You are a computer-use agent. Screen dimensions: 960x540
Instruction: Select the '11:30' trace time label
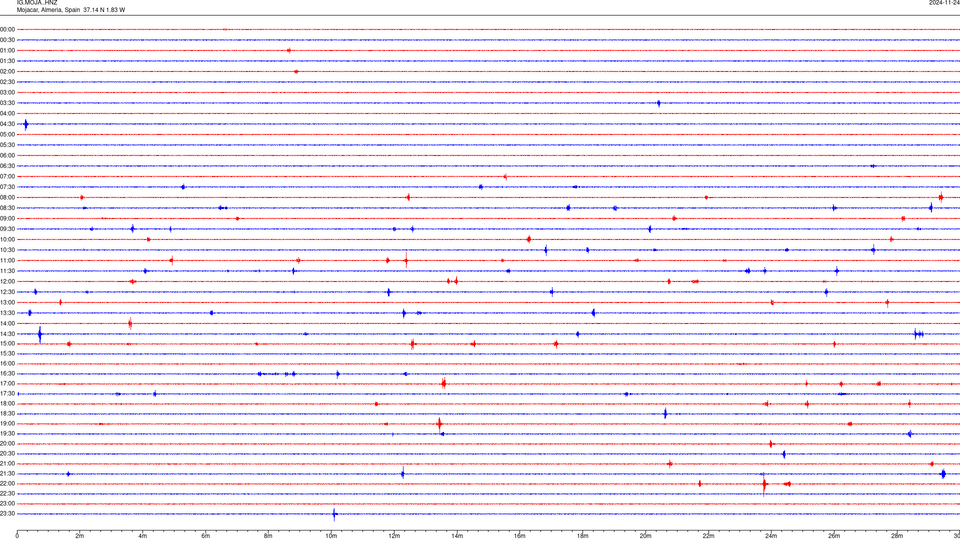point(7,271)
